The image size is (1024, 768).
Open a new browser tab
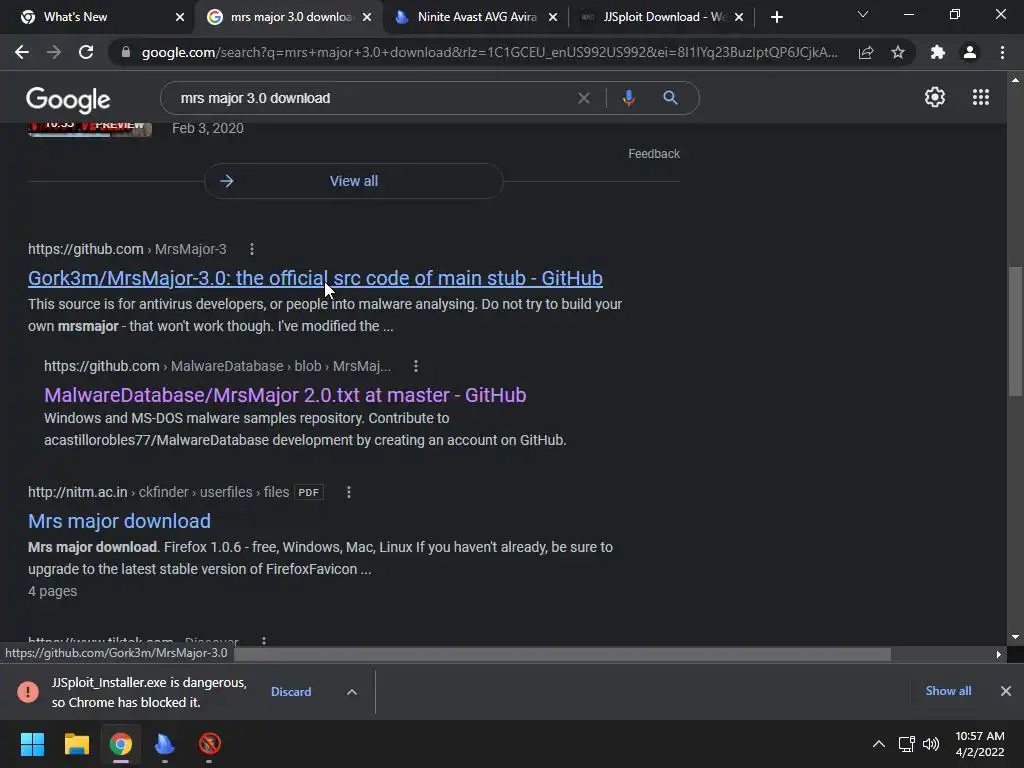[776, 17]
